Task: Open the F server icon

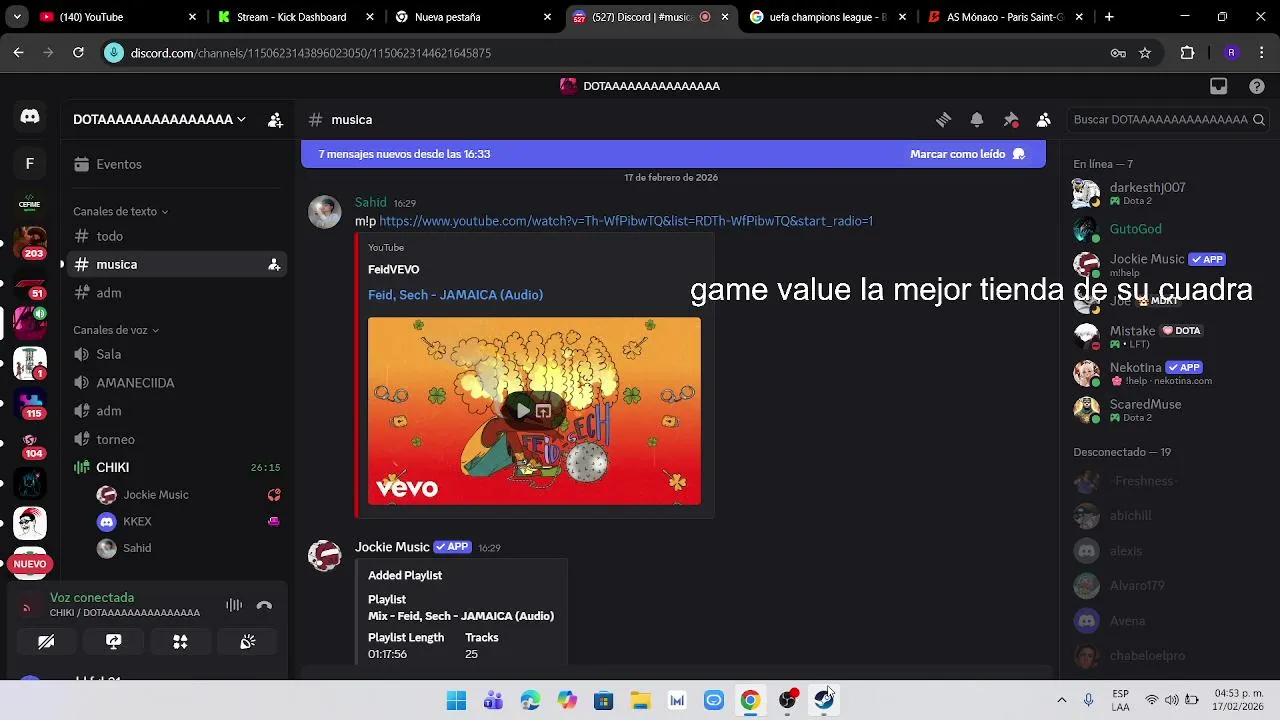Action: coord(30,164)
